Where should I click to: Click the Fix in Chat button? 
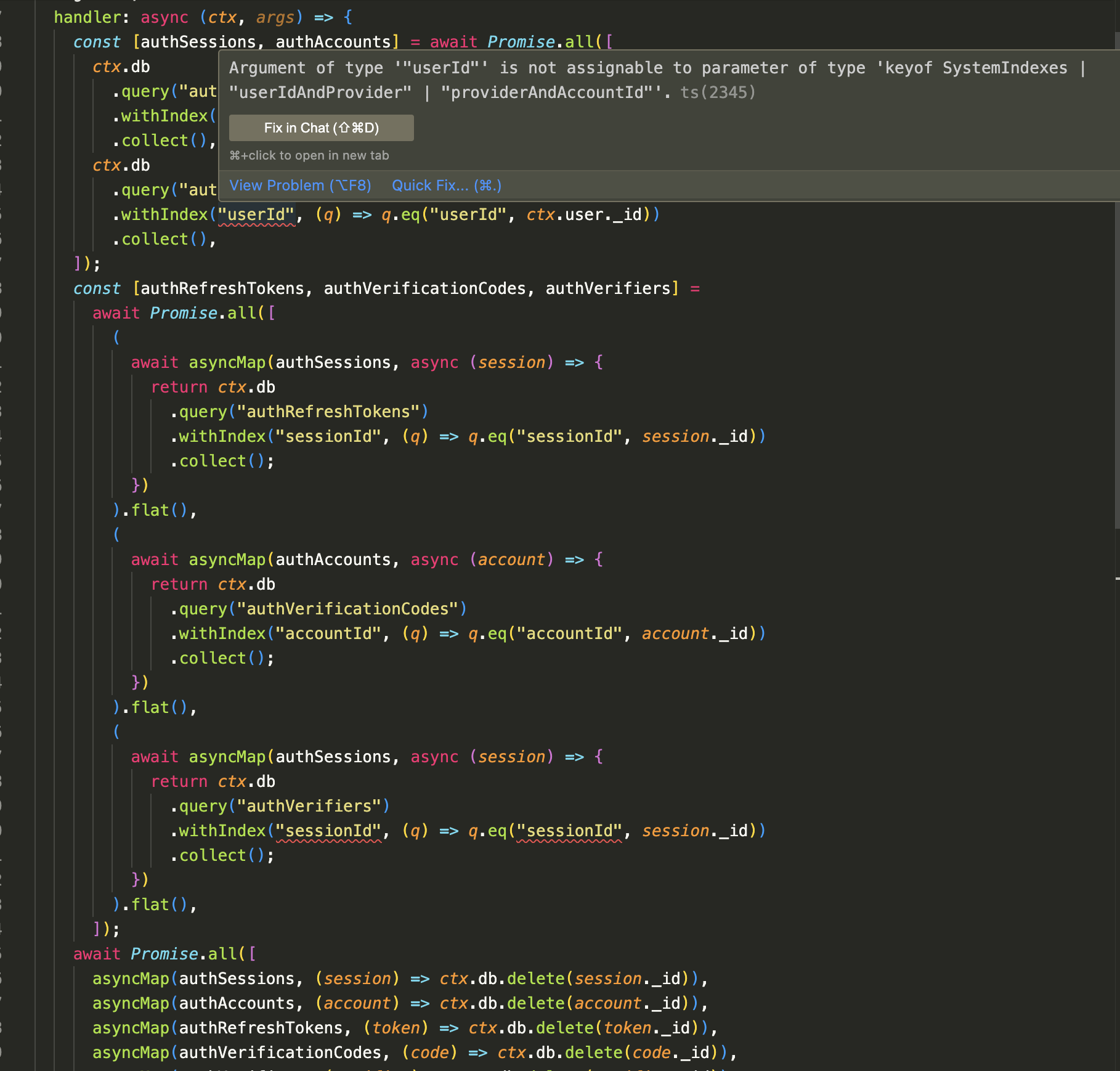pos(321,128)
